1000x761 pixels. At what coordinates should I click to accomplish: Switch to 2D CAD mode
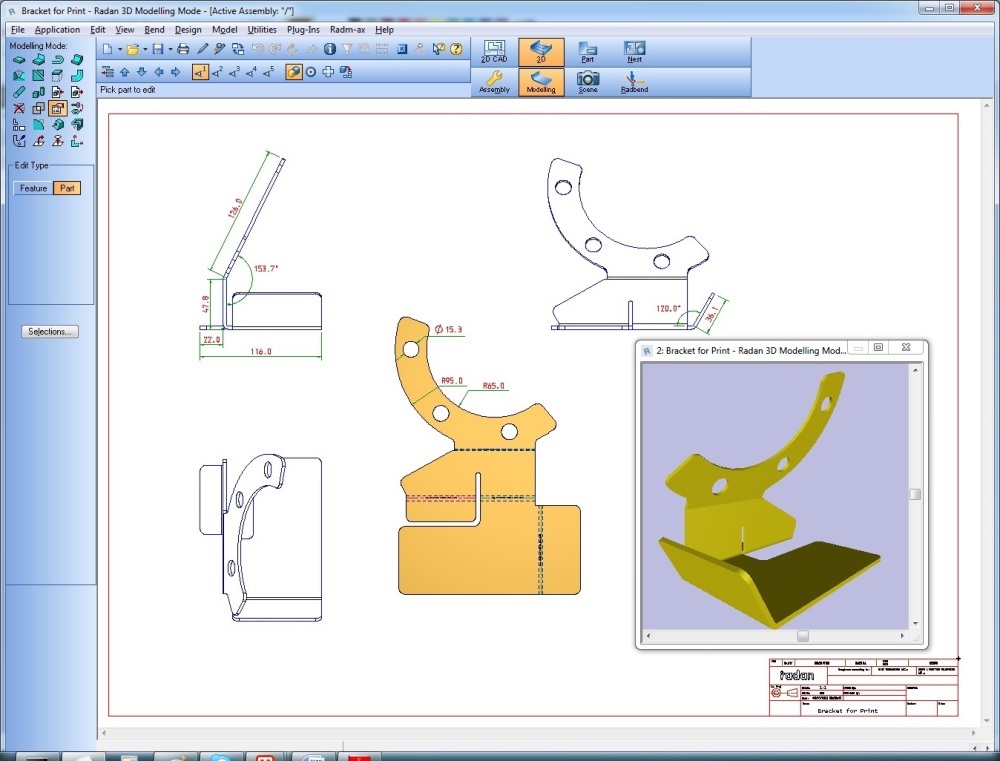tap(494, 52)
